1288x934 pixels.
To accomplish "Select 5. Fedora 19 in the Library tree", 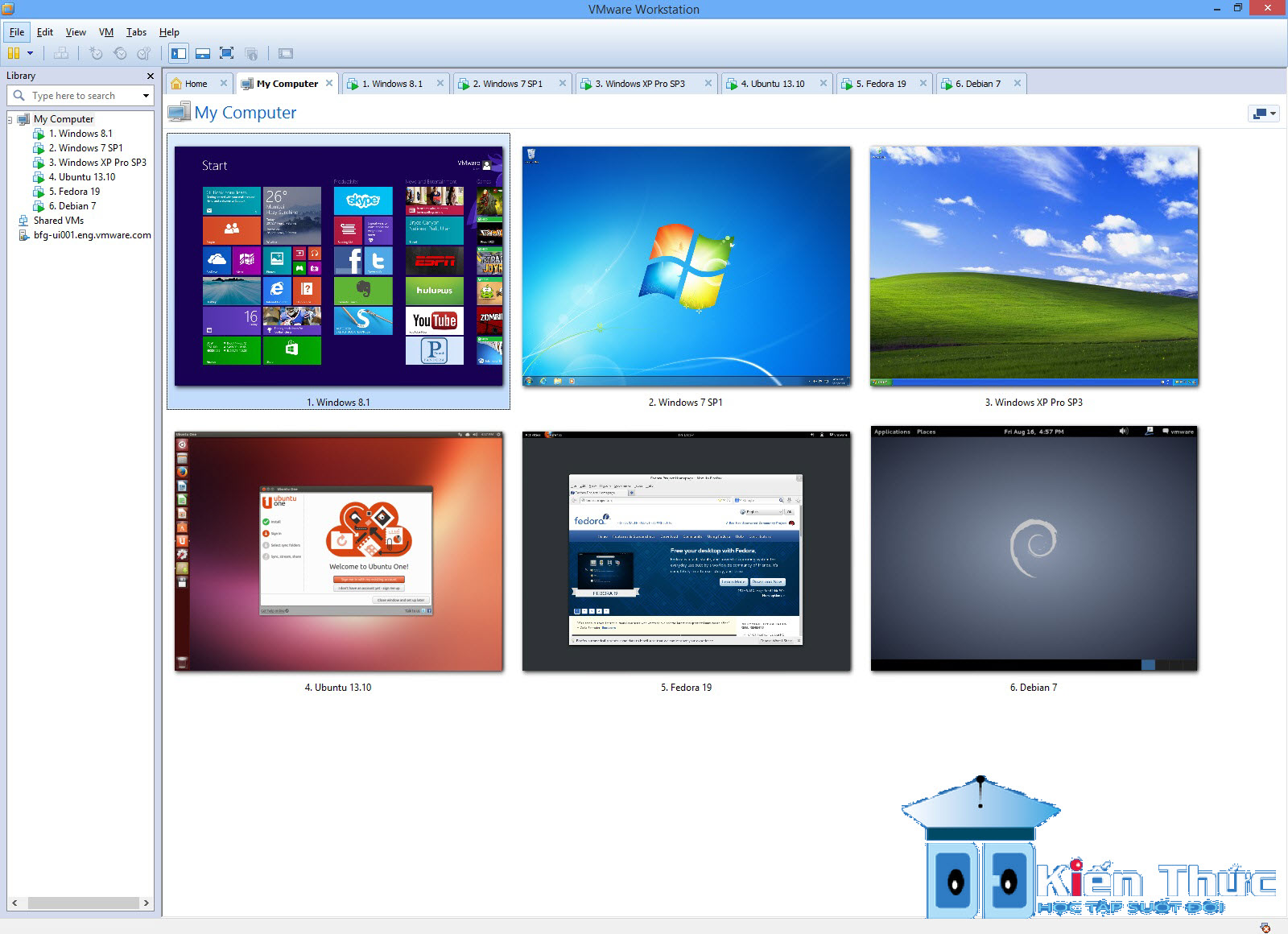I will tap(74, 192).
